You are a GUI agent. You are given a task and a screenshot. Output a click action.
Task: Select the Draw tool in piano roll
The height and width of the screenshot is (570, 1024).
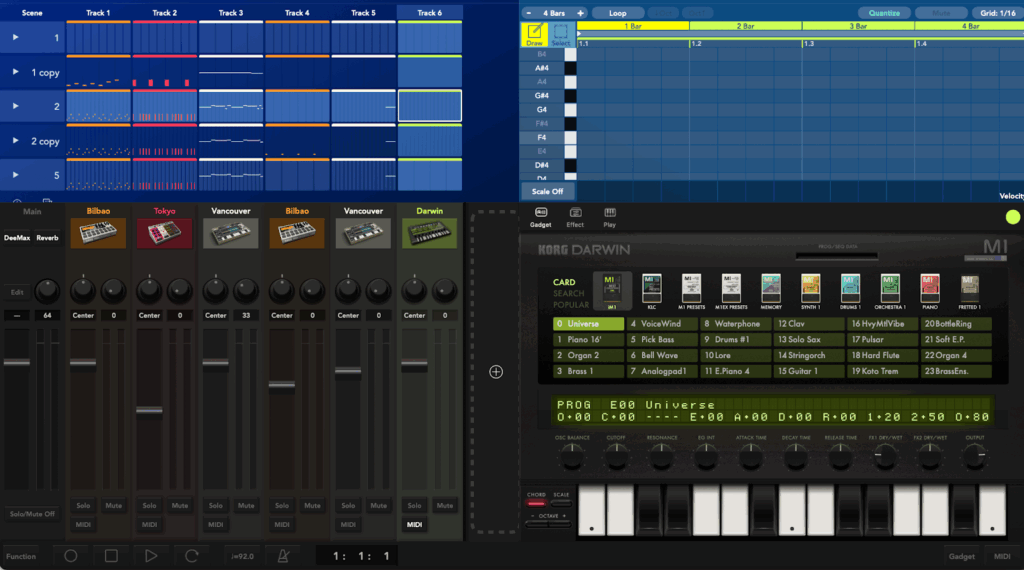click(534, 35)
